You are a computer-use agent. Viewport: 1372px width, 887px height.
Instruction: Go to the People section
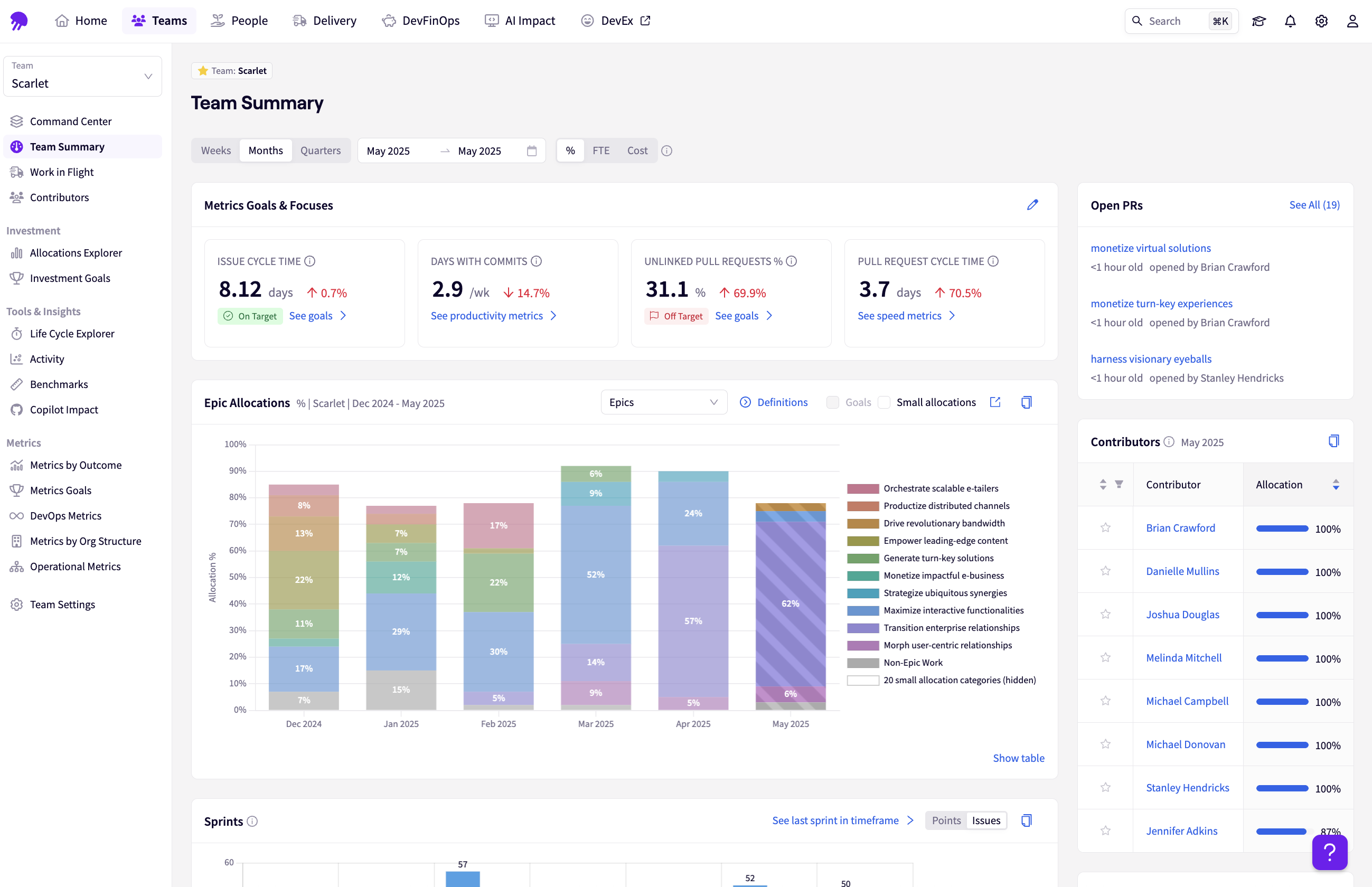tap(240, 20)
